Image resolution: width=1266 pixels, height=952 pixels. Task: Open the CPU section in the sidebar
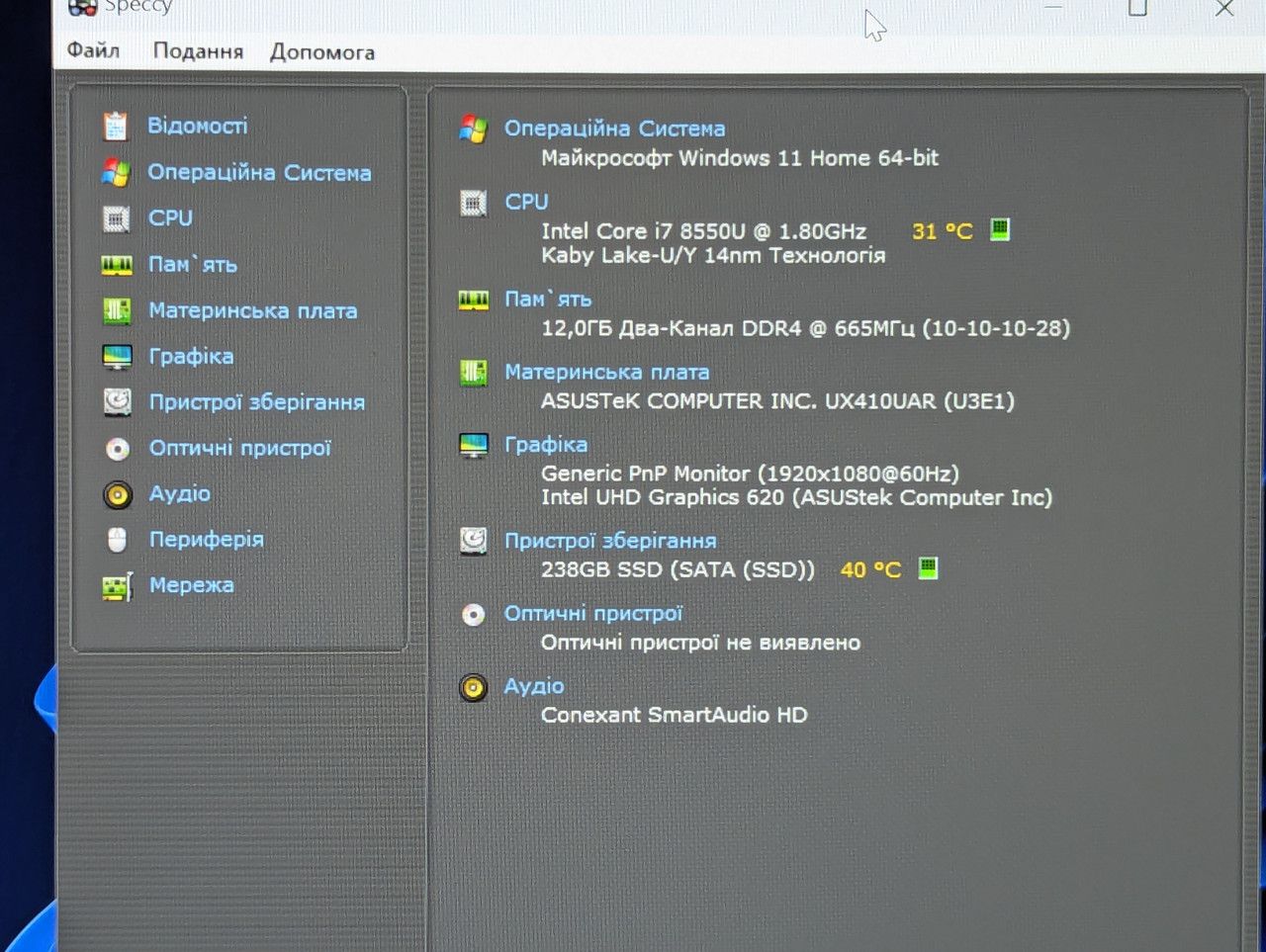click(x=170, y=217)
